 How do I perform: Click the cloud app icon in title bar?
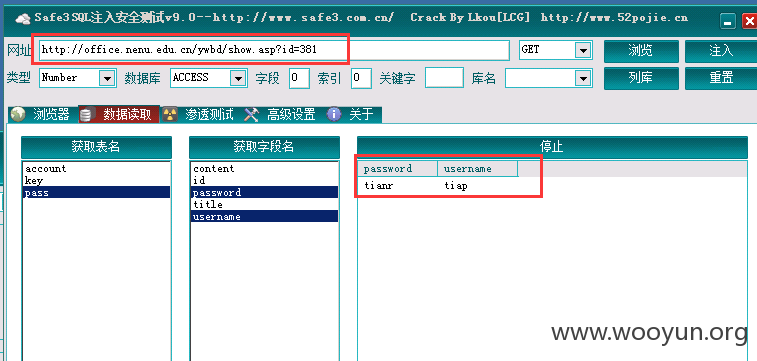[x=22, y=19]
